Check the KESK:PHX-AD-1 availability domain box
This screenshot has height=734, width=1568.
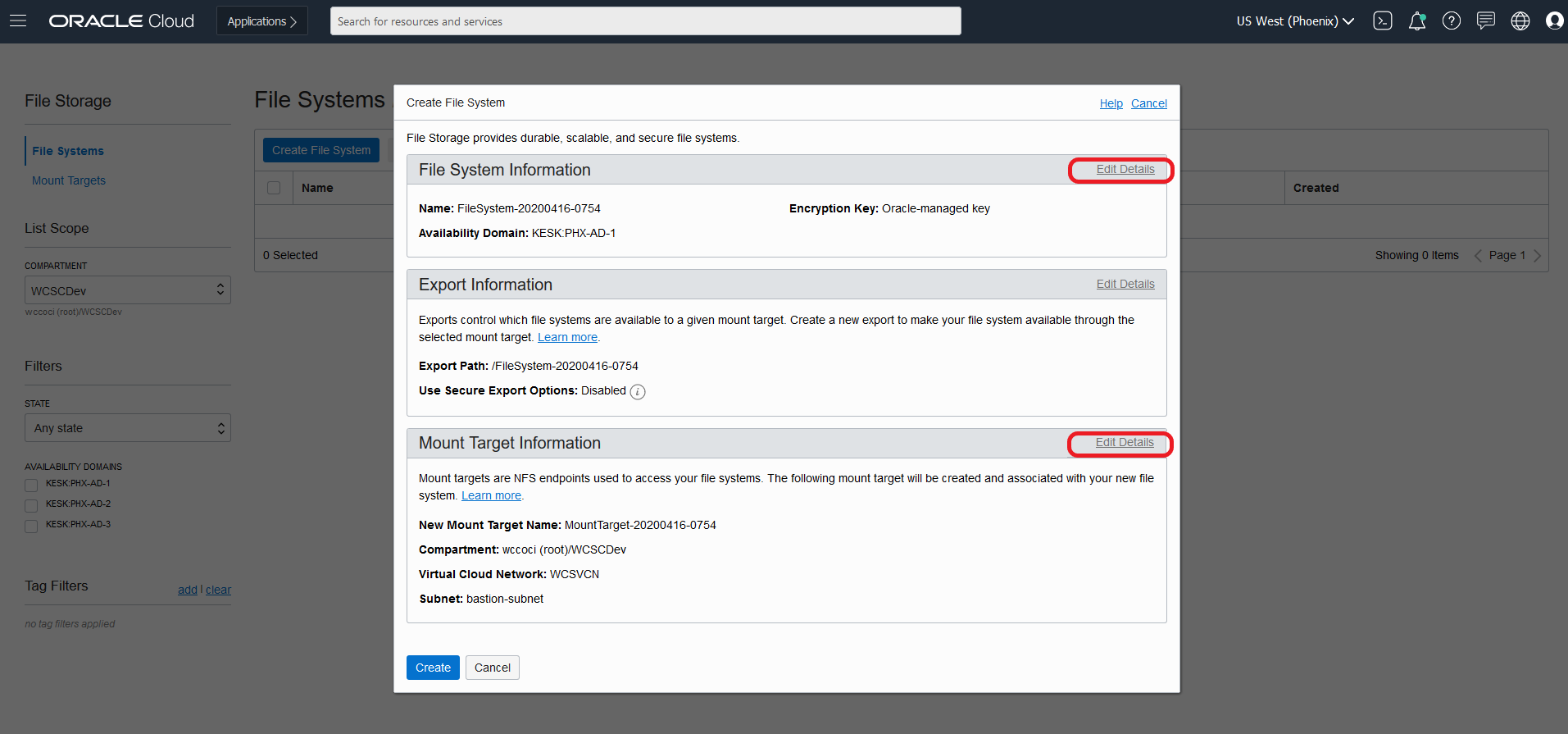31,485
